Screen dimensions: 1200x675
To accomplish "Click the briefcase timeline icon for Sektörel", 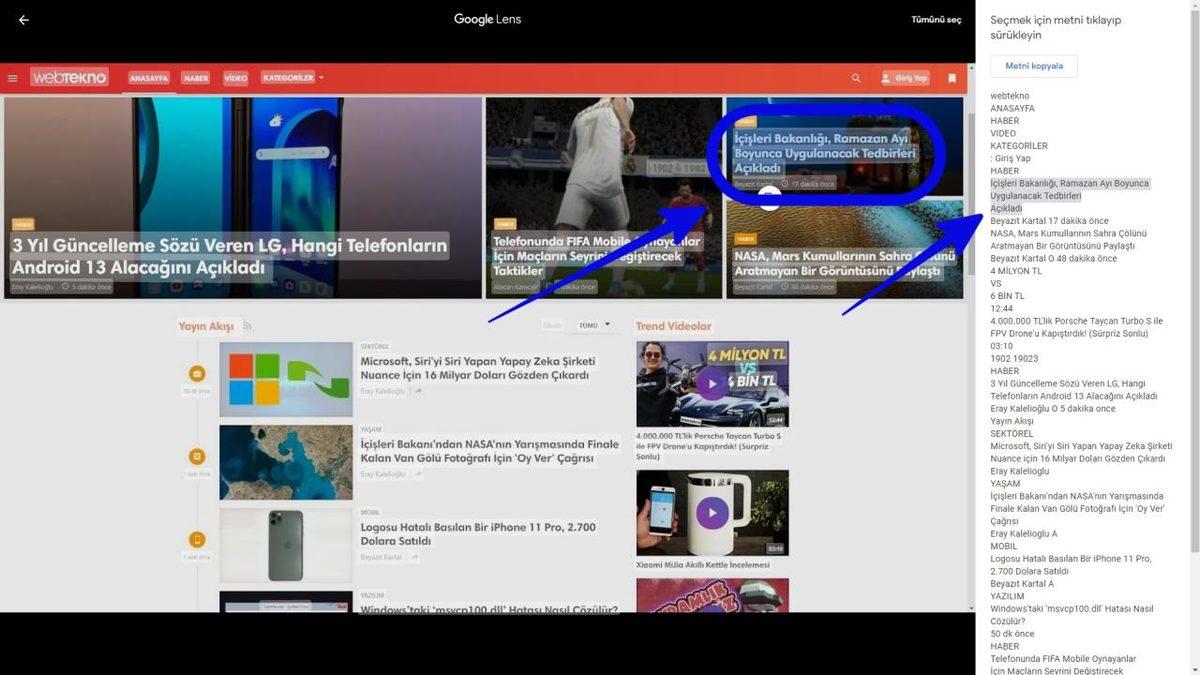I will (197, 373).
